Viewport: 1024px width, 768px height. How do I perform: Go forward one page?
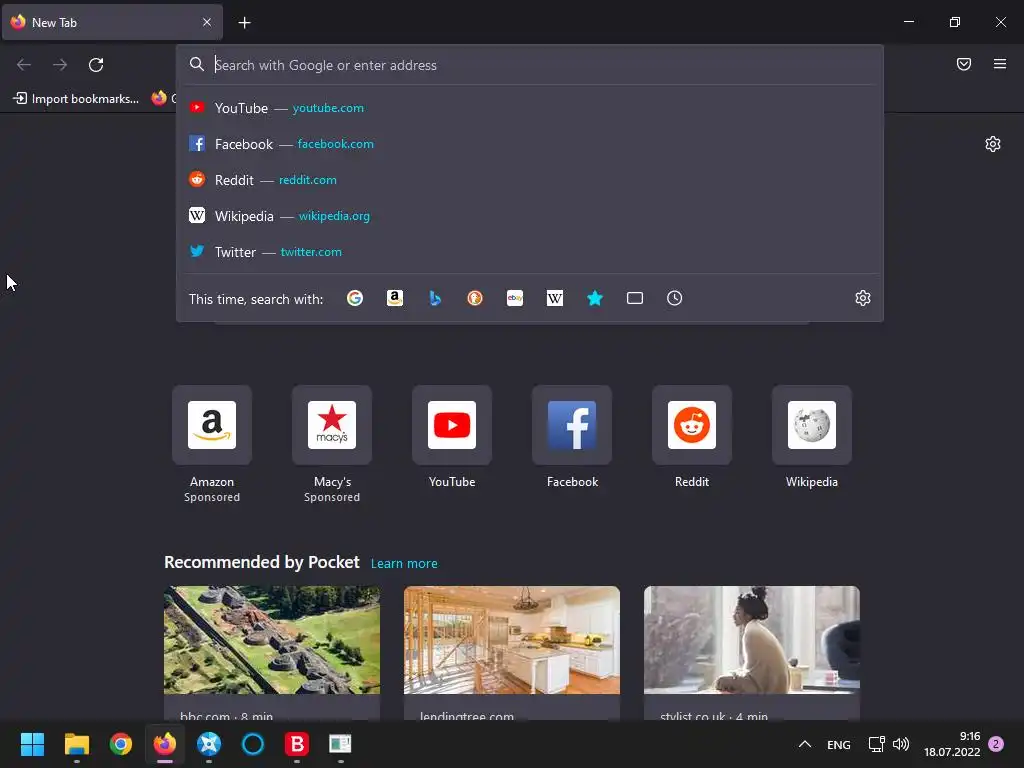point(60,65)
